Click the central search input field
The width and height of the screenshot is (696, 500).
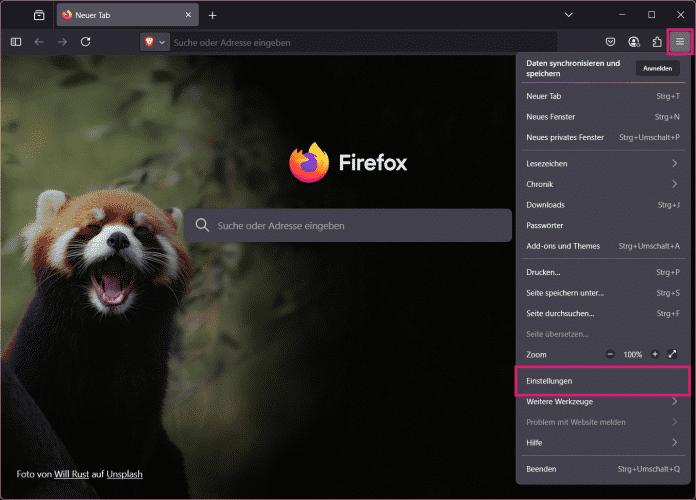(347, 226)
